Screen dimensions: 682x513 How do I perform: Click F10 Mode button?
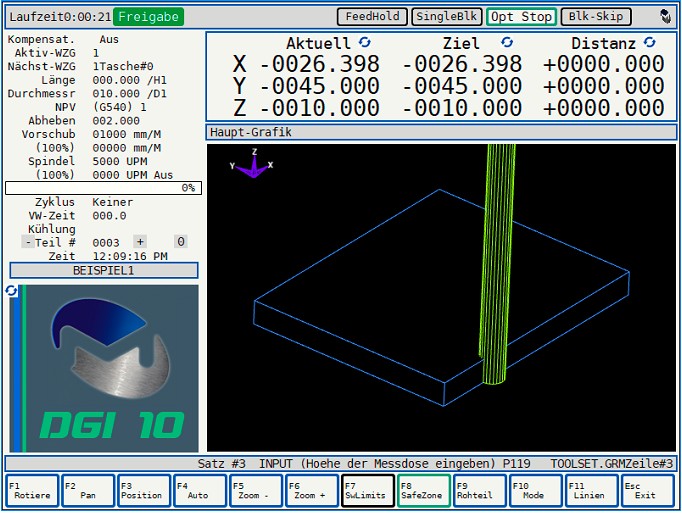click(535, 491)
